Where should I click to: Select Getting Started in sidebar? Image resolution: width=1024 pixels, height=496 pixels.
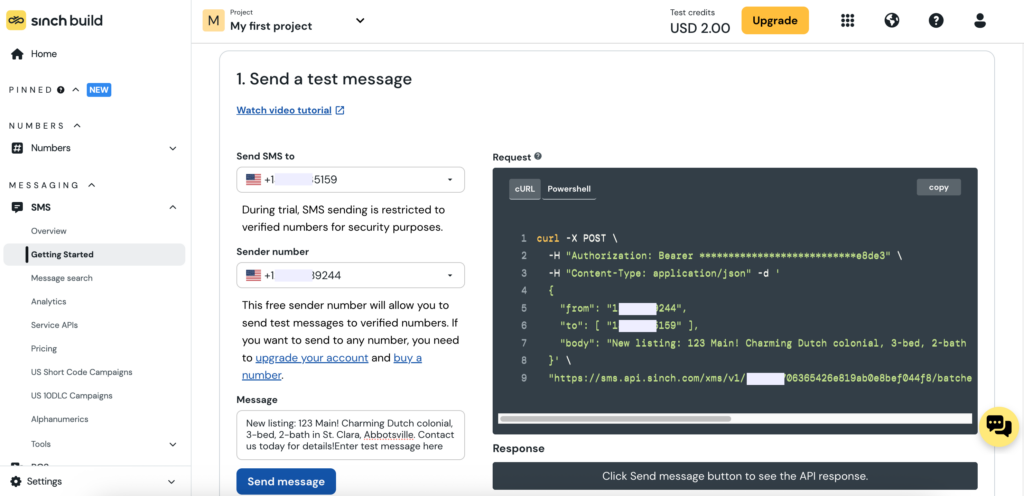coord(94,255)
